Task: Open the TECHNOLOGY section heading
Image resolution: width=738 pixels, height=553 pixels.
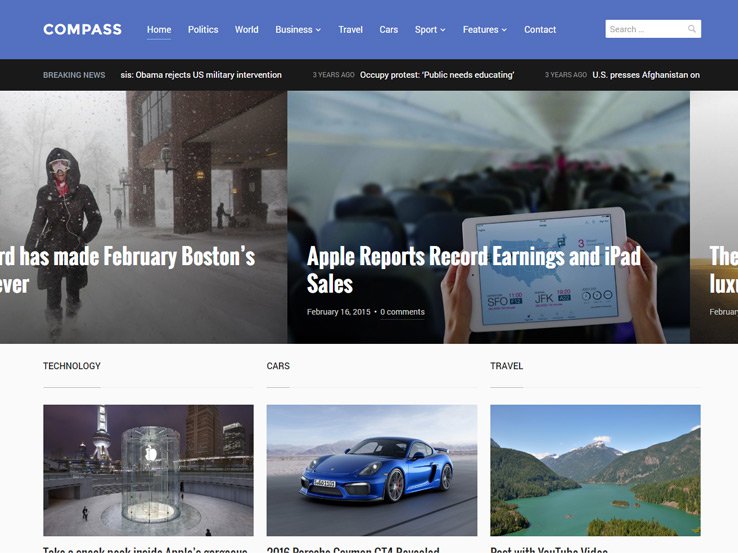Action: click(72, 366)
